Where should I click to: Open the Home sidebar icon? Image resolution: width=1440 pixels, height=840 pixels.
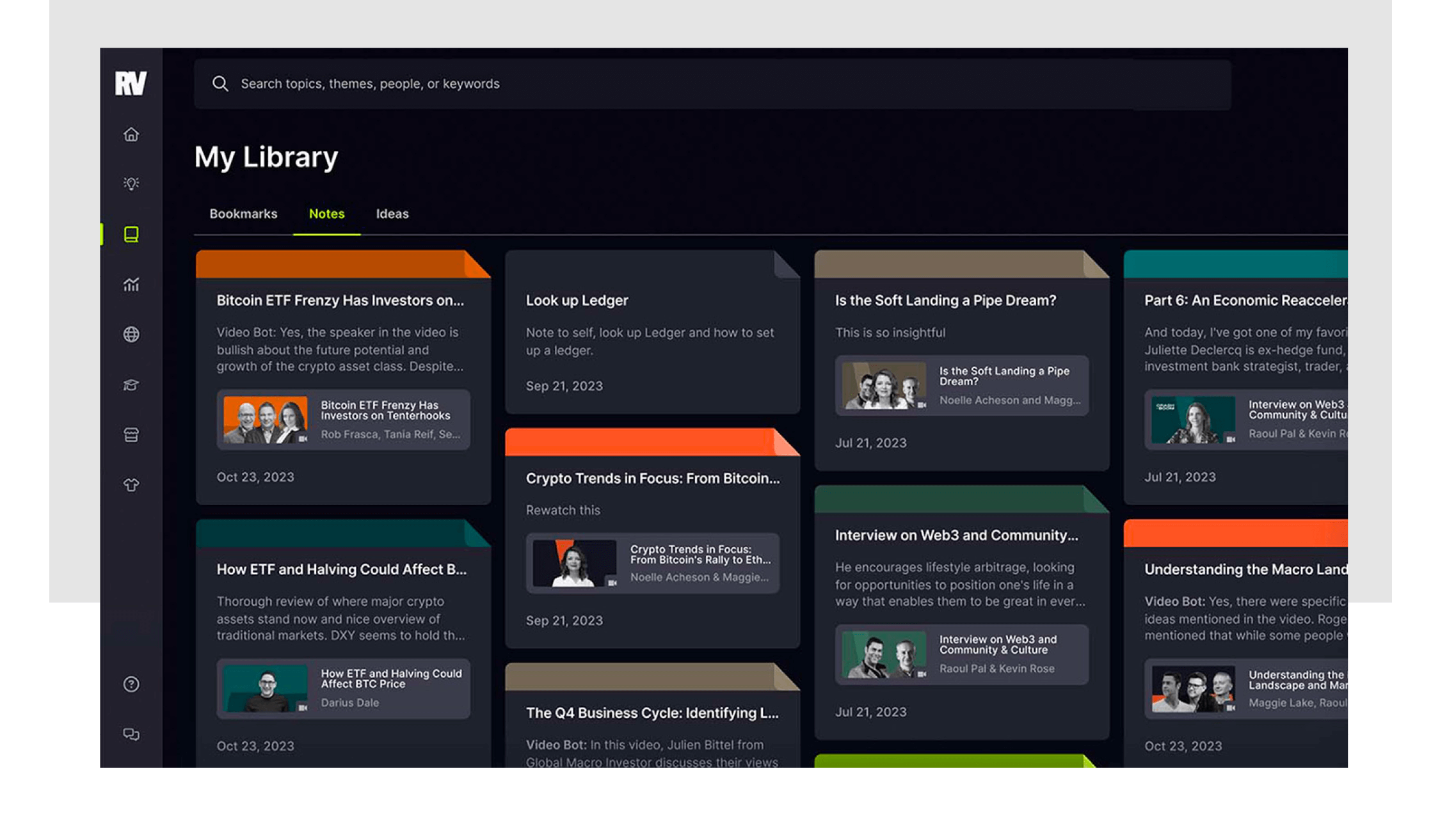131,134
